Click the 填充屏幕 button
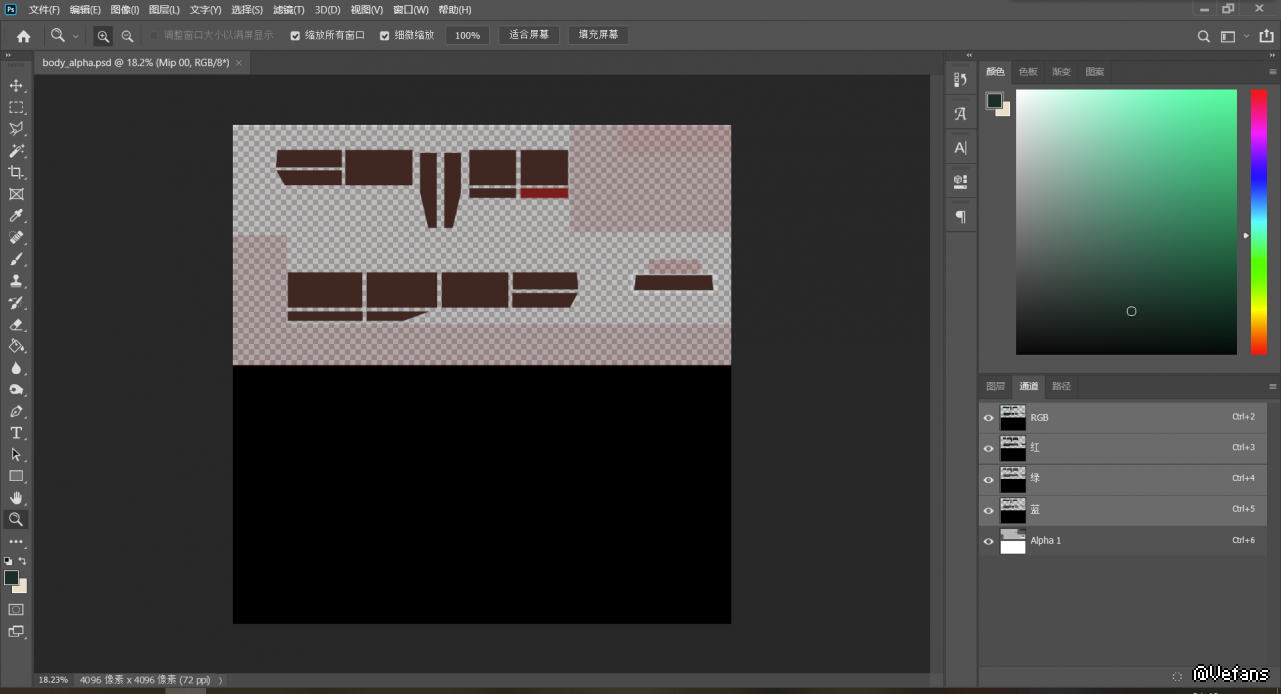The height and width of the screenshot is (694, 1281). 598,35
